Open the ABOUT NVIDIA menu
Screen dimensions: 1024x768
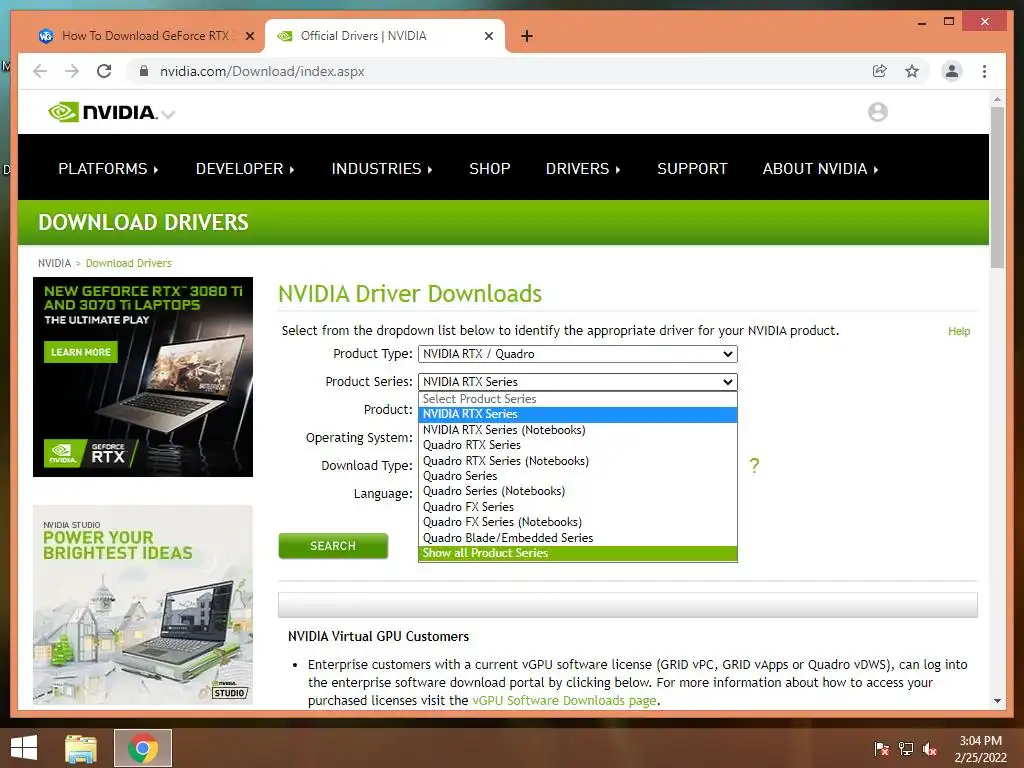coord(820,168)
